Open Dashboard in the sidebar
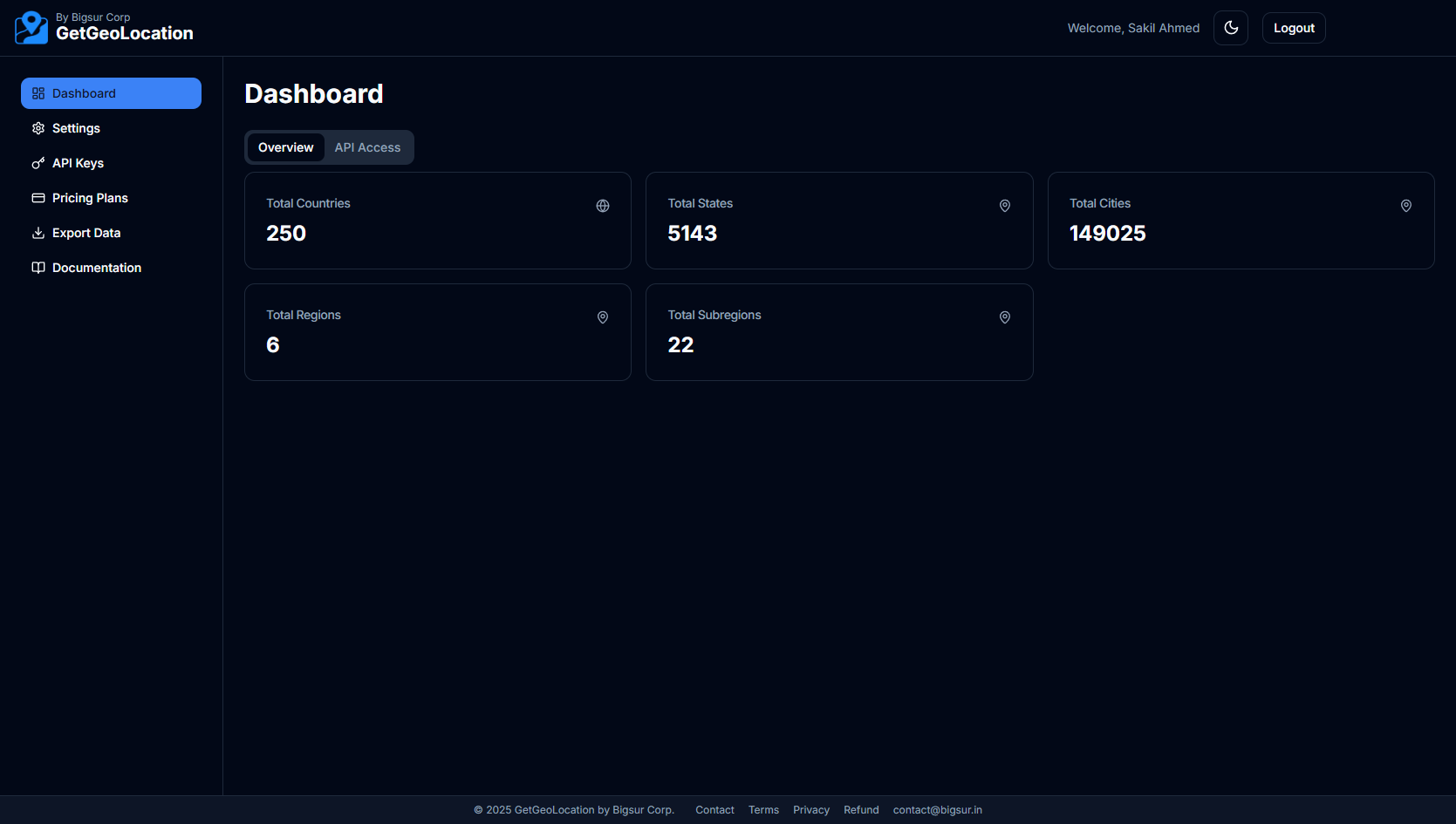1456x824 pixels. [111, 93]
